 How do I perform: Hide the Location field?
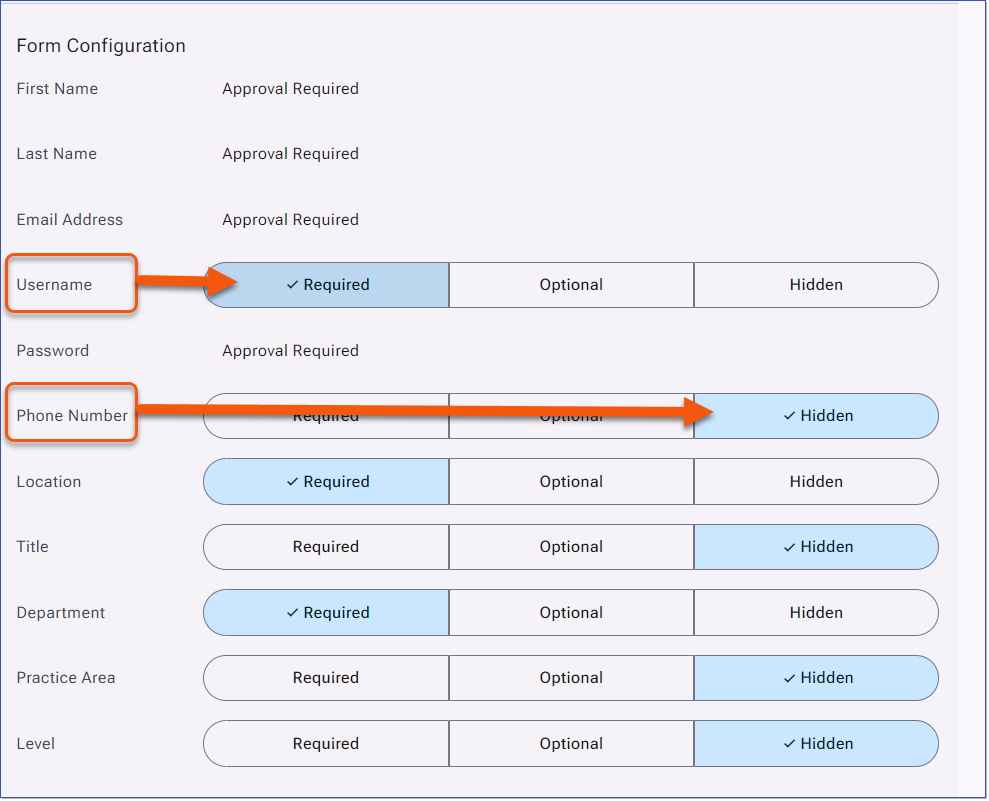[x=816, y=482]
